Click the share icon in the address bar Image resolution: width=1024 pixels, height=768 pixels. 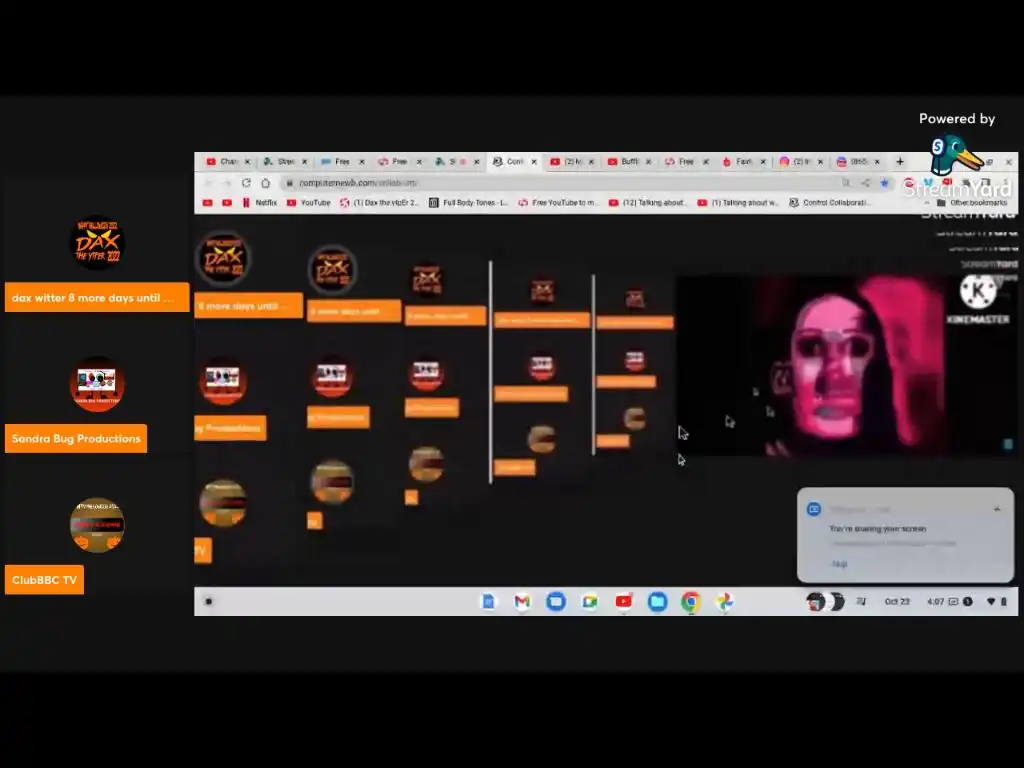pyautogui.click(x=865, y=183)
